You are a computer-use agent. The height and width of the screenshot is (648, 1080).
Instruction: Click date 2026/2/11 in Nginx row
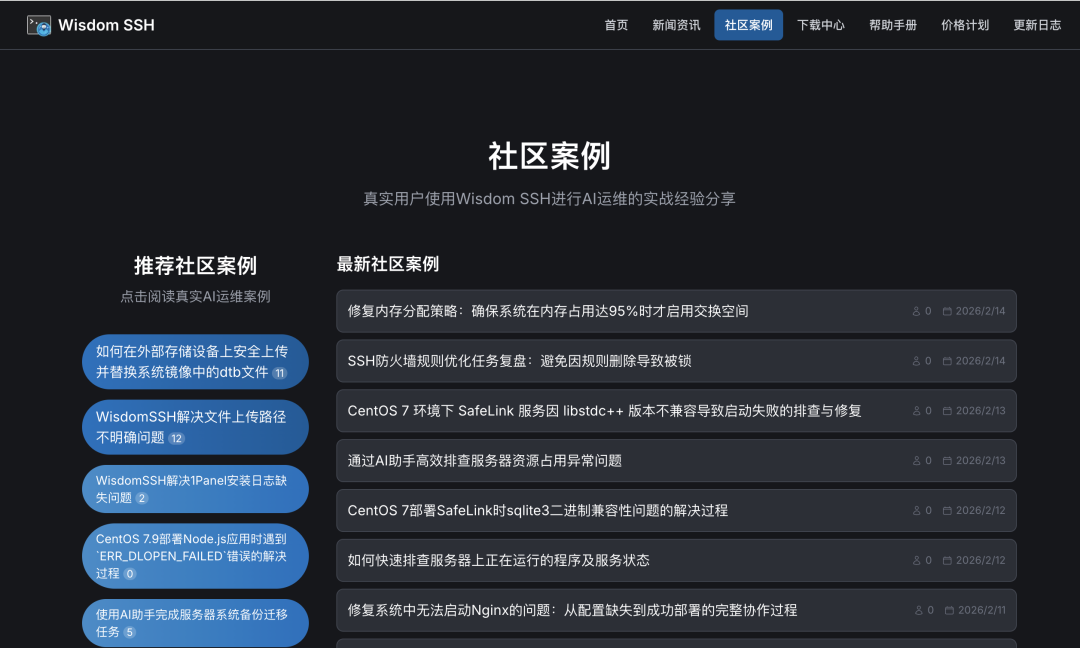982,610
